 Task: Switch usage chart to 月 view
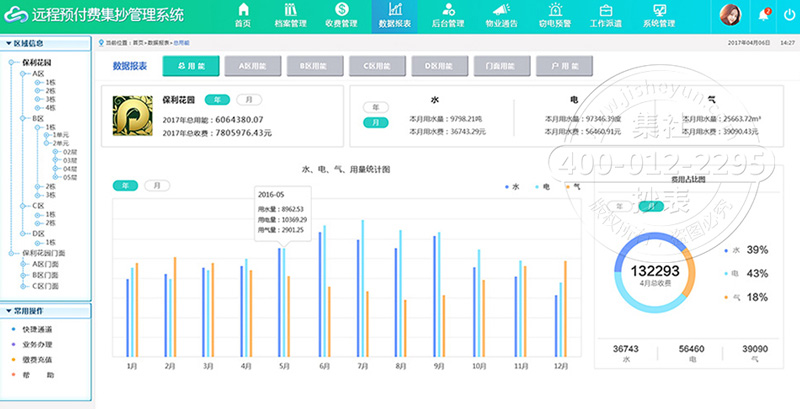157,185
